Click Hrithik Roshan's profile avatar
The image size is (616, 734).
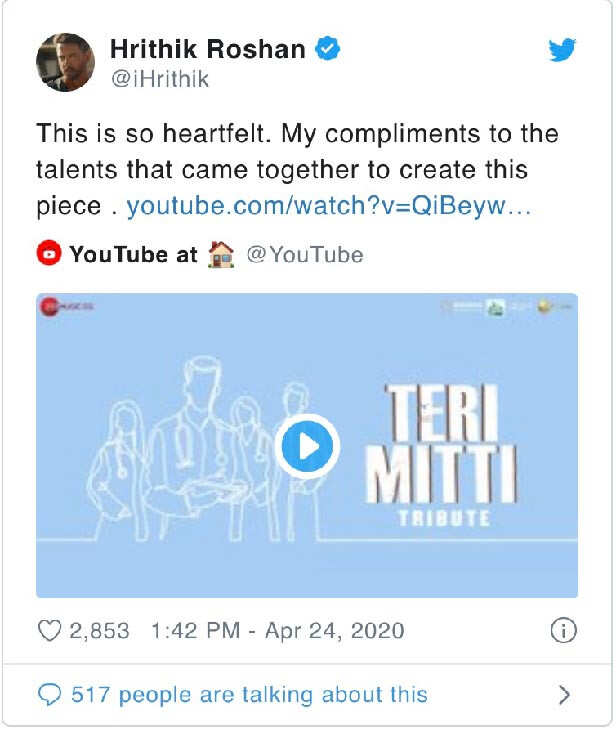(x=66, y=62)
